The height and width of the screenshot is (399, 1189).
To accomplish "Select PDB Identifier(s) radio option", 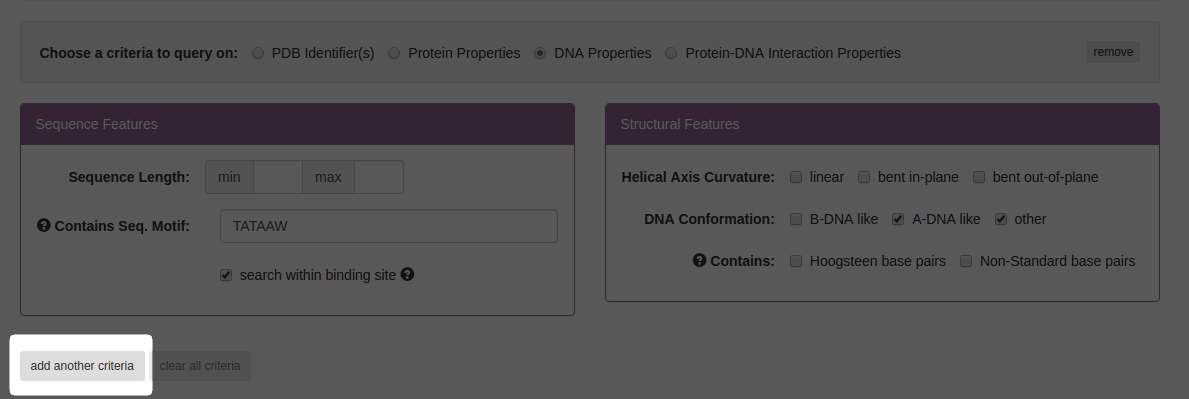I will tap(258, 53).
